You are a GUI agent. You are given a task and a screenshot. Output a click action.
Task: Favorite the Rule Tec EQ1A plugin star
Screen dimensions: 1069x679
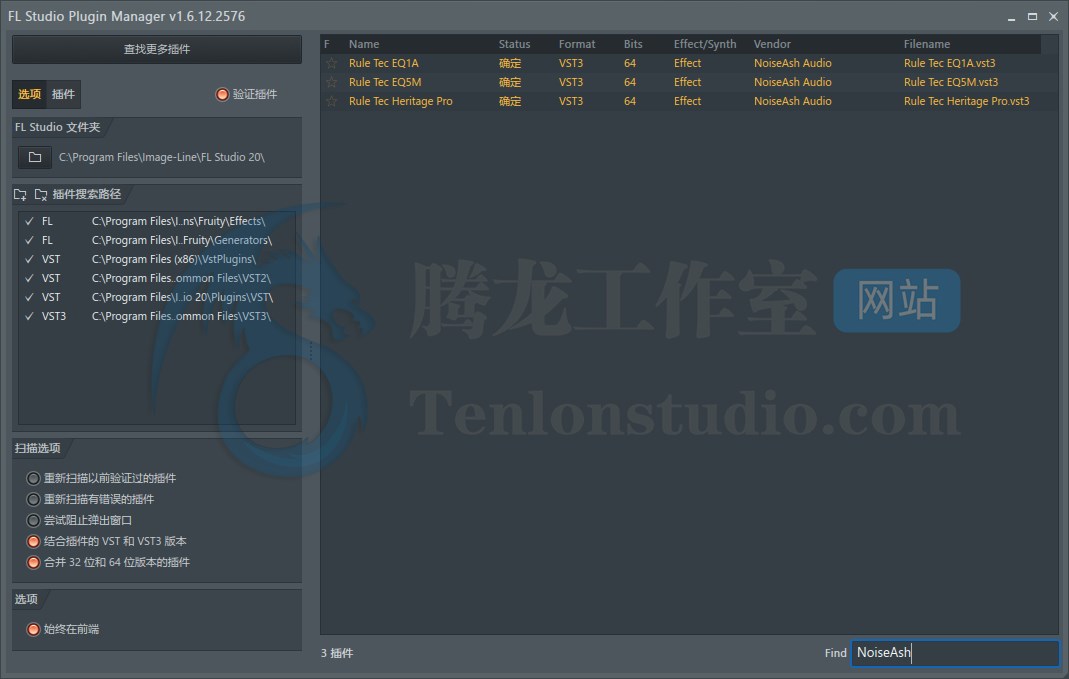click(x=331, y=63)
